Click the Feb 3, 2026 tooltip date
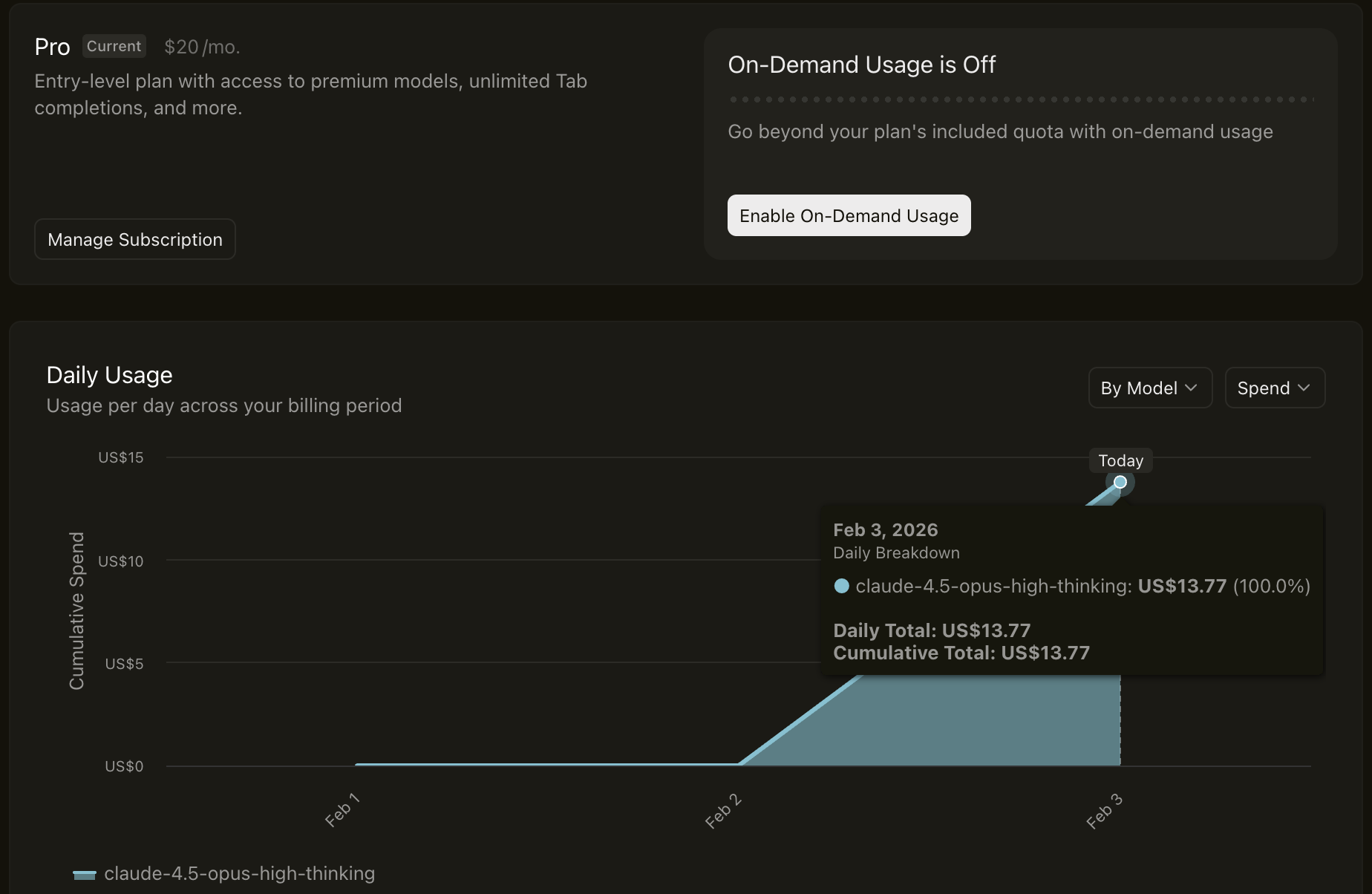 pyautogui.click(x=886, y=529)
